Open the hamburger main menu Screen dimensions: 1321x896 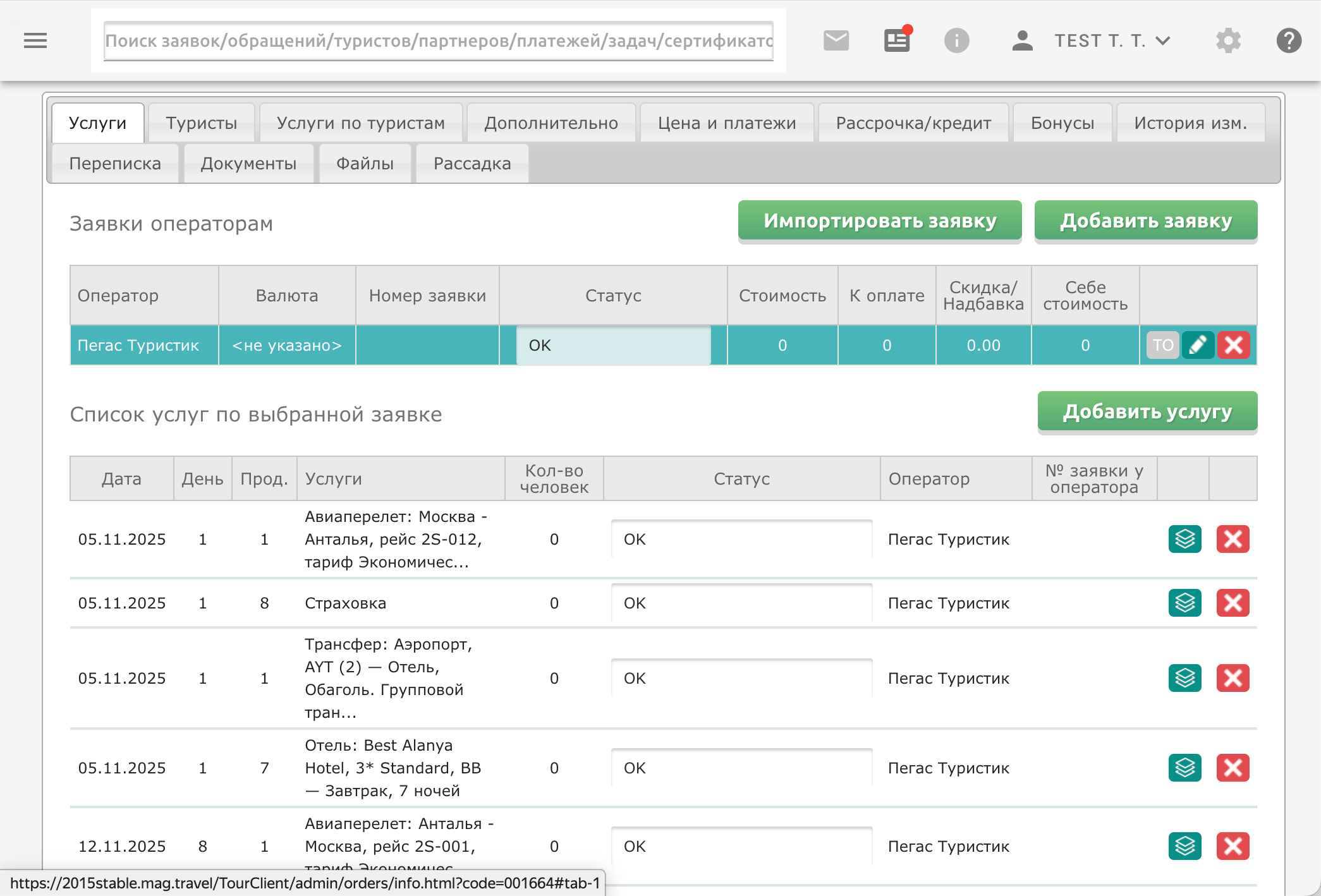point(35,41)
